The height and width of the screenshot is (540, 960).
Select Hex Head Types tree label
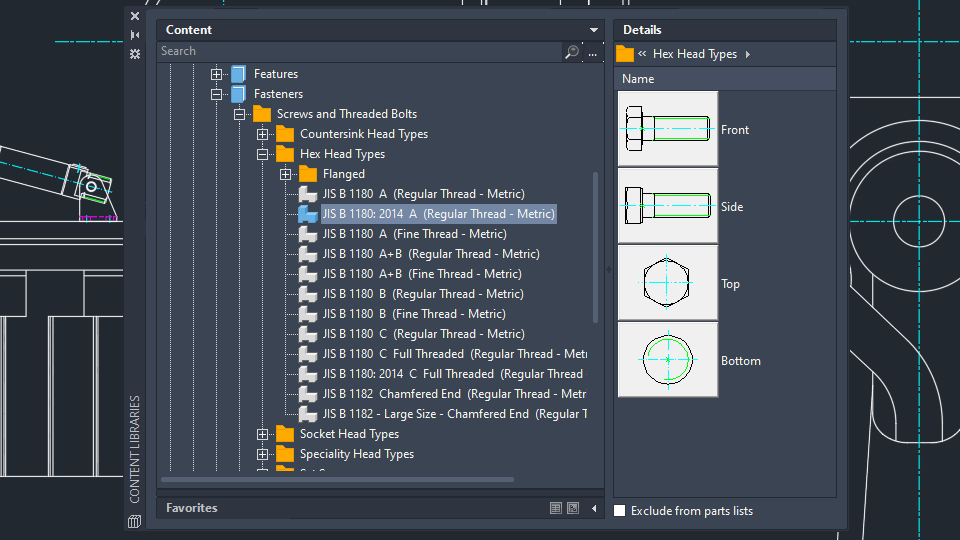(x=342, y=154)
